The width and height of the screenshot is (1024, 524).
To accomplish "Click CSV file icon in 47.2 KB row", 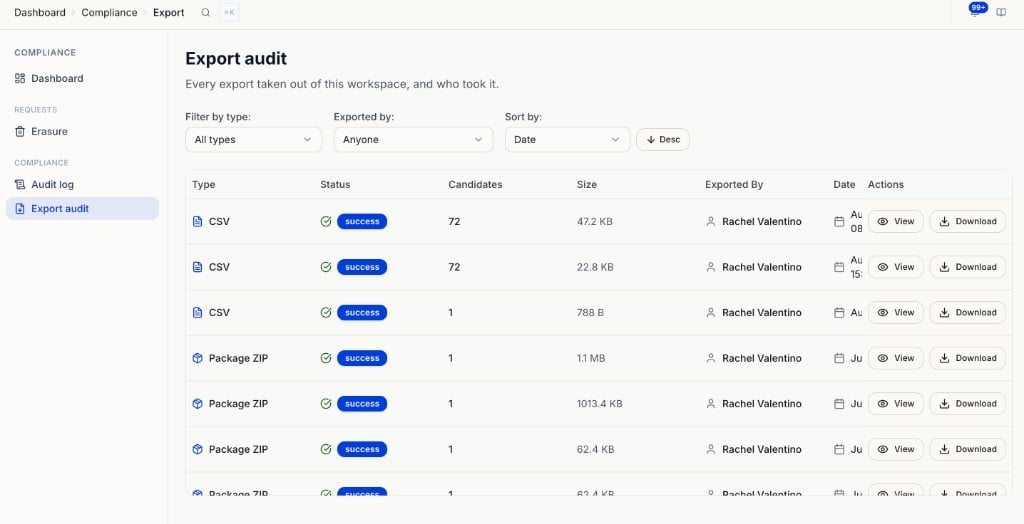I will click(x=197, y=221).
